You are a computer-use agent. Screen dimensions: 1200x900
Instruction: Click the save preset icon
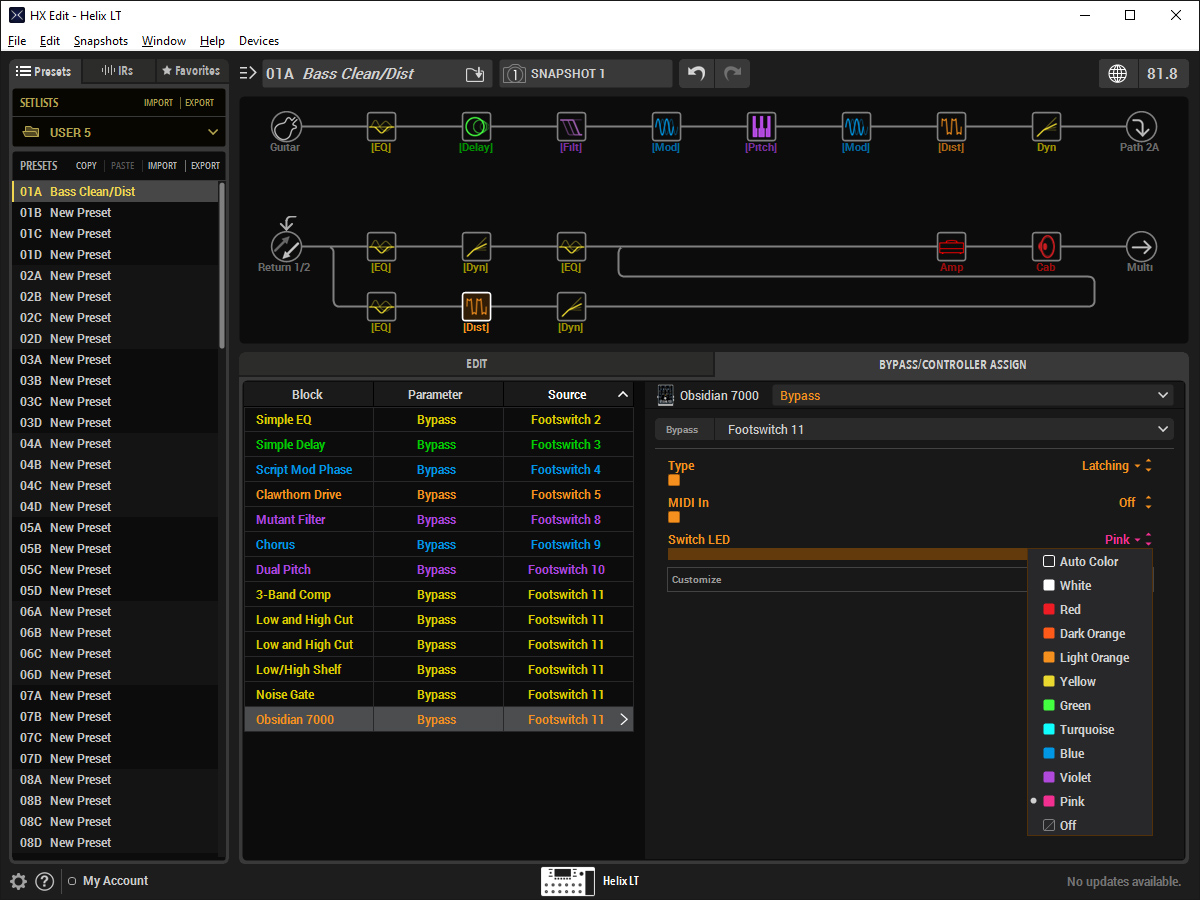[475, 74]
